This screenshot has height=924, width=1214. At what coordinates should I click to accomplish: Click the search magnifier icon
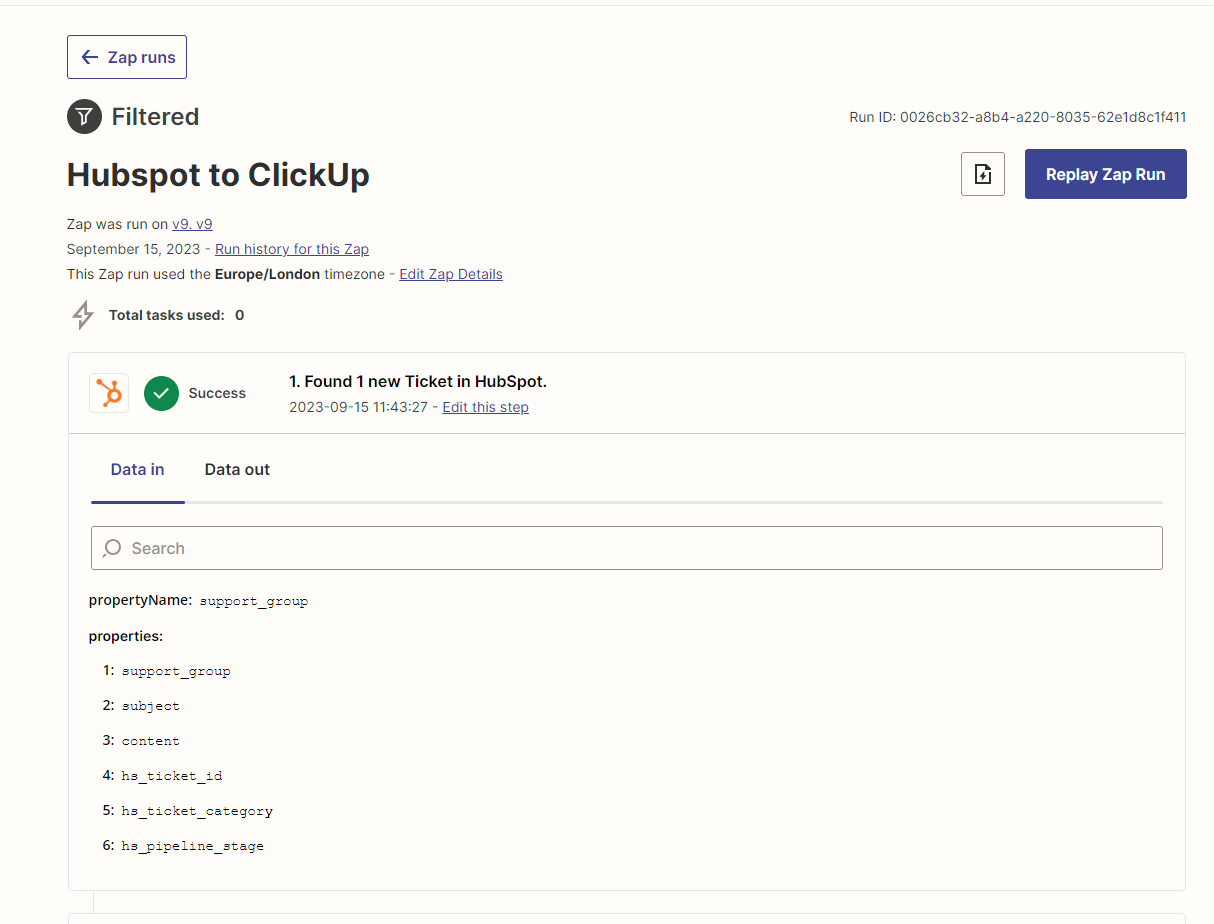click(113, 548)
